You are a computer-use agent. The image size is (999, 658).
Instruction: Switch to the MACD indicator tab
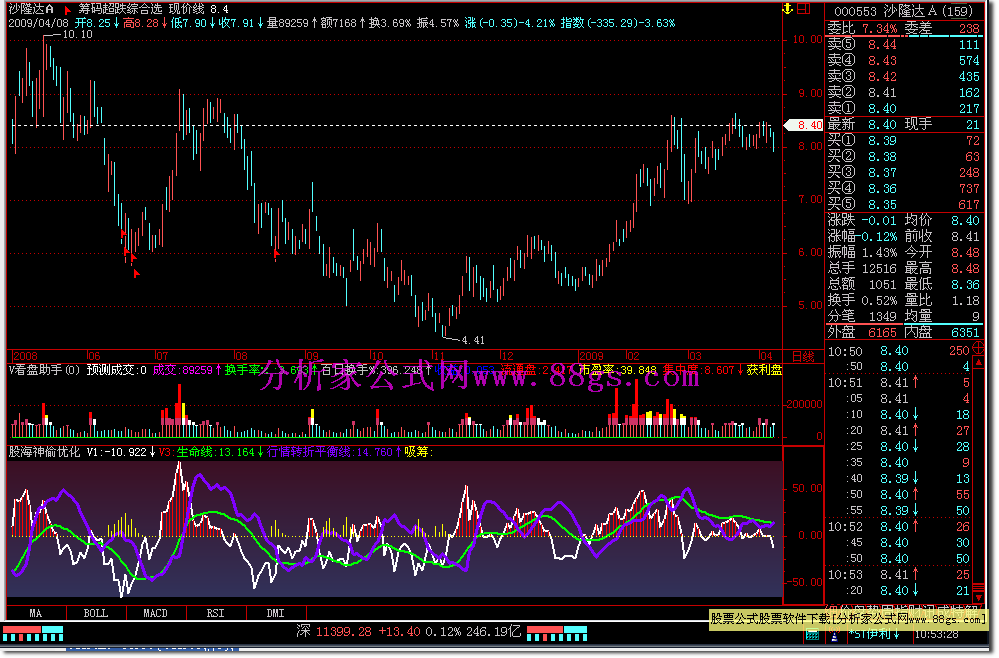155,613
